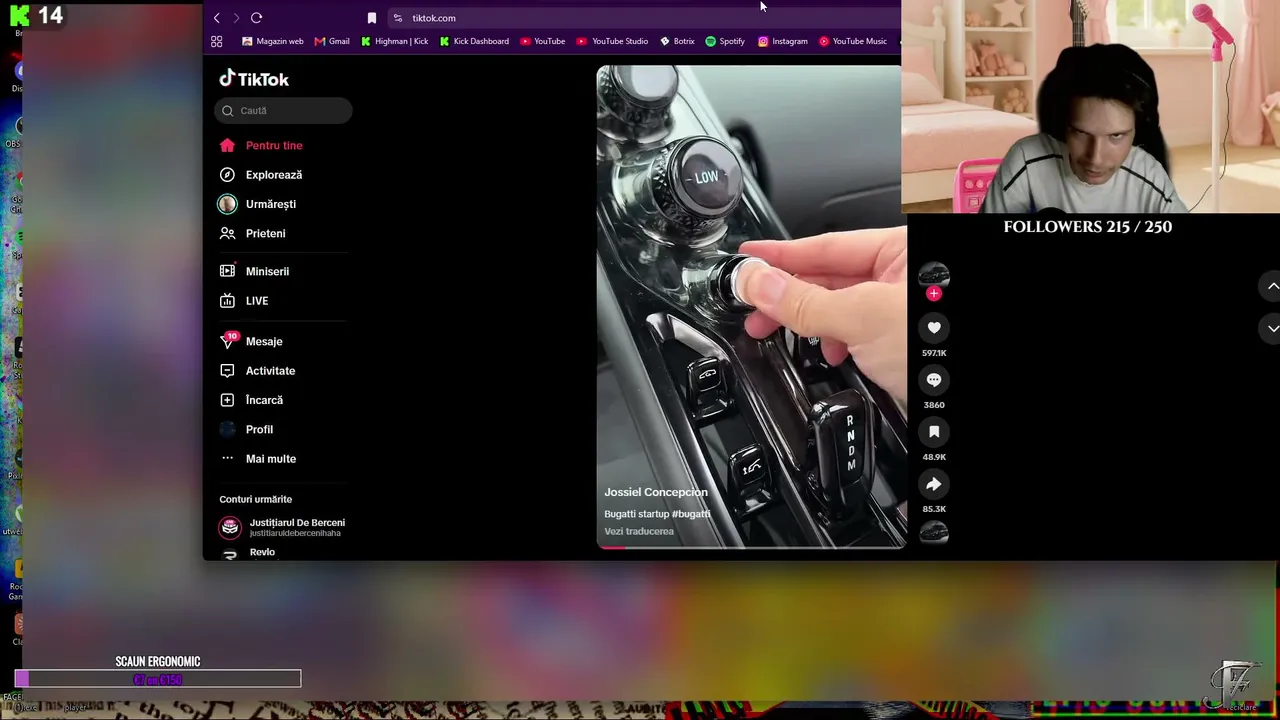Open the apps grid in bookmarks bar

pyautogui.click(x=216, y=41)
